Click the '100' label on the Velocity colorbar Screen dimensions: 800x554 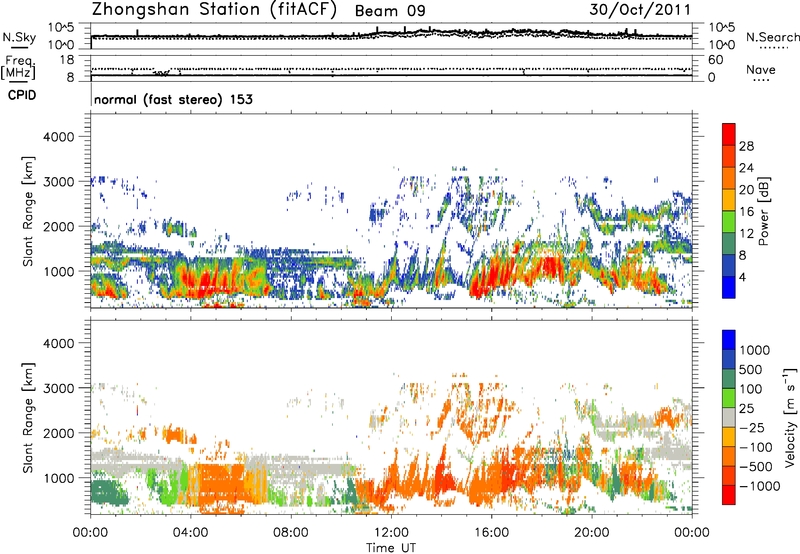click(x=751, y=389)
